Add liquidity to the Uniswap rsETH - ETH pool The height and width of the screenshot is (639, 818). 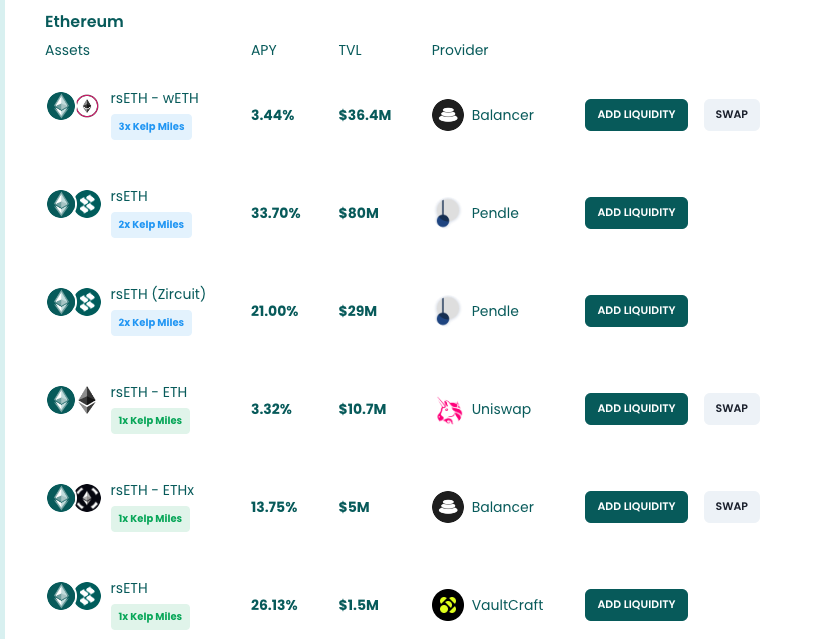pos(636,409)
